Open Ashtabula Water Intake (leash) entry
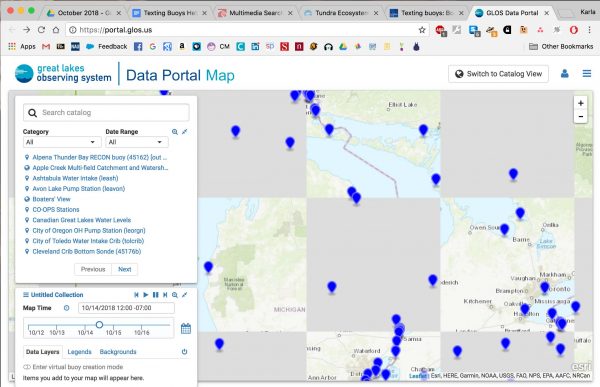This screenshot has height=387, width=600. click(x=75, y=178)
